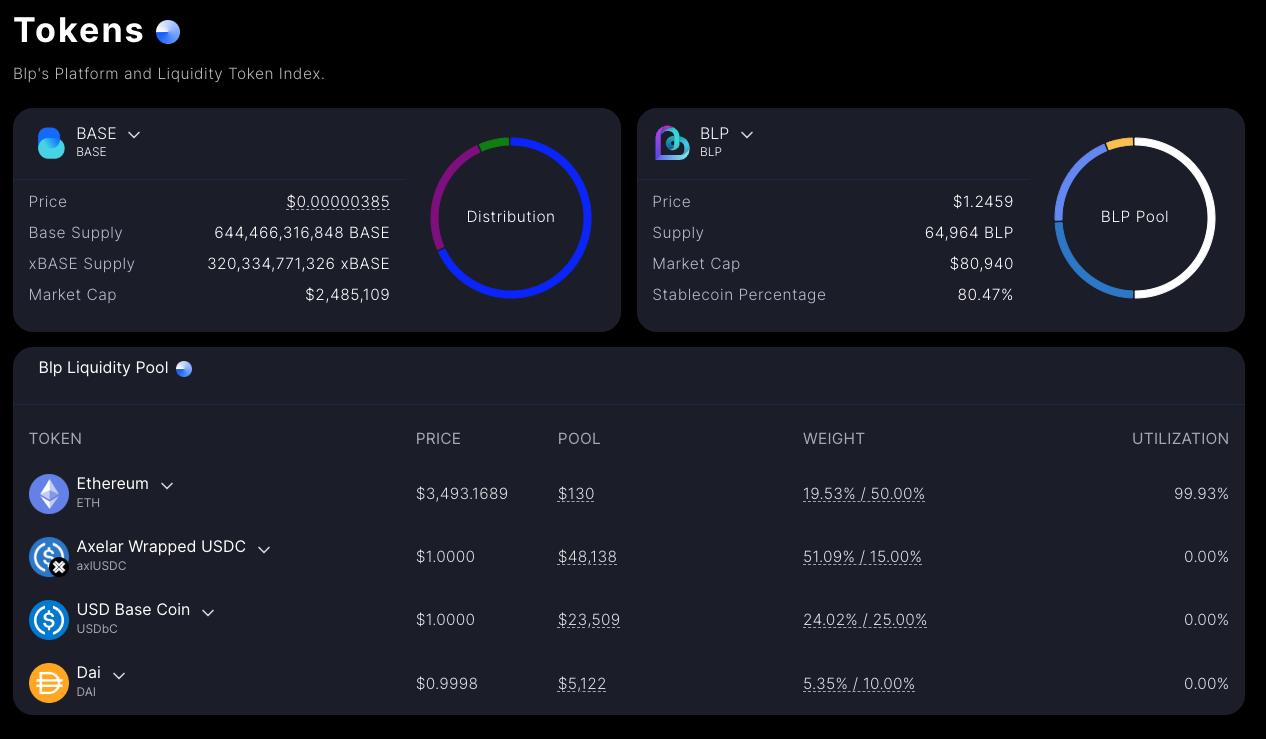Click Stablecoin Percentage value 80.47%

tap(986, 295)
